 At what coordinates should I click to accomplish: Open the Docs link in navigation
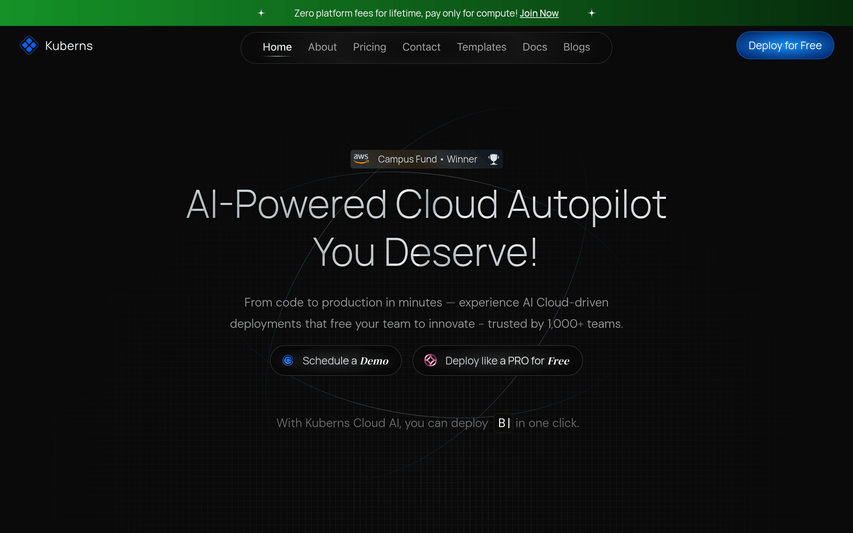point(534,47)
